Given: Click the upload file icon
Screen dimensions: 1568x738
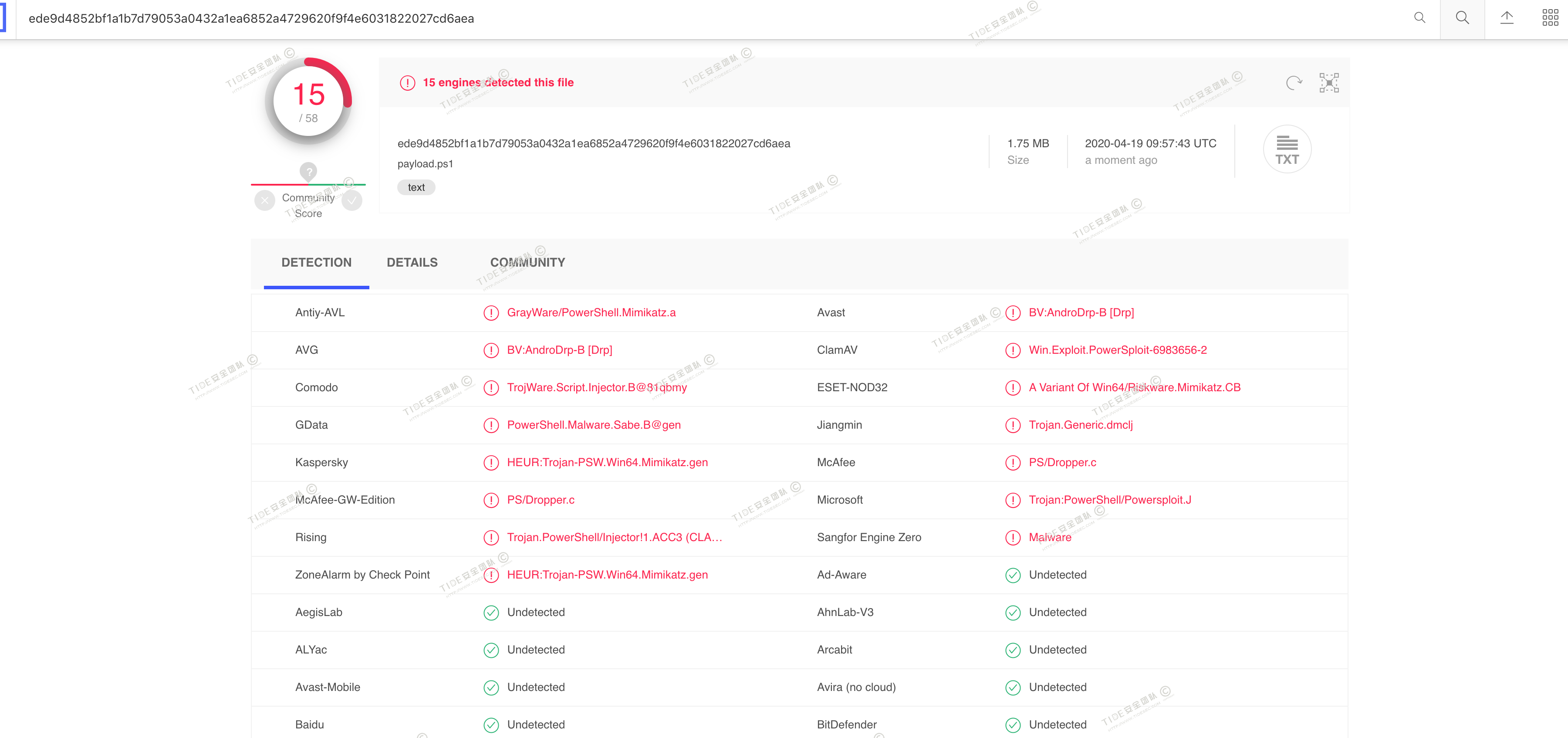Looking at the screenshot, I should click(x=1507, y=18).
